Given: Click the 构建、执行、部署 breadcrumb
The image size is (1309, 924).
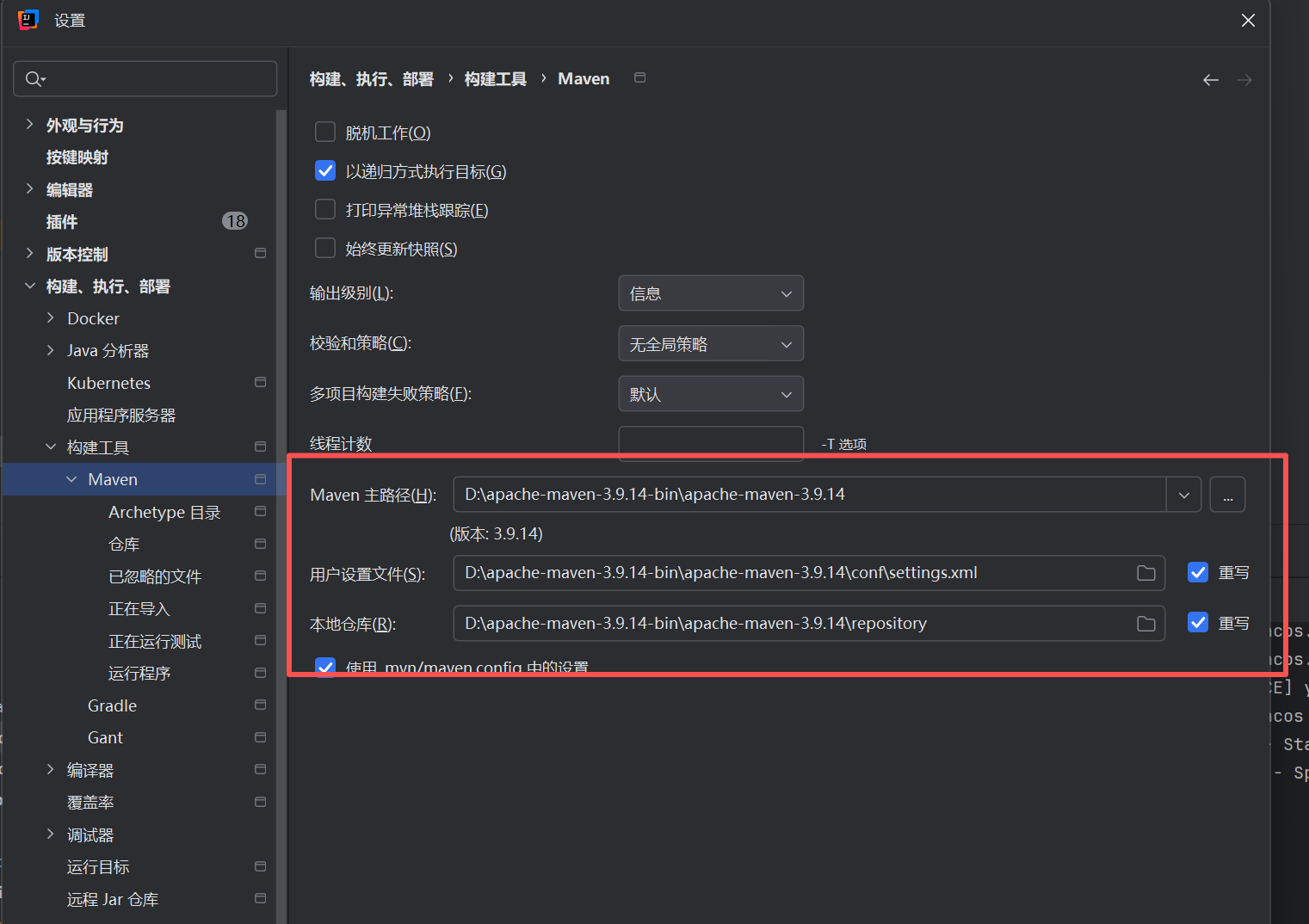Looking at the screenshot, I should pos(372,79).
